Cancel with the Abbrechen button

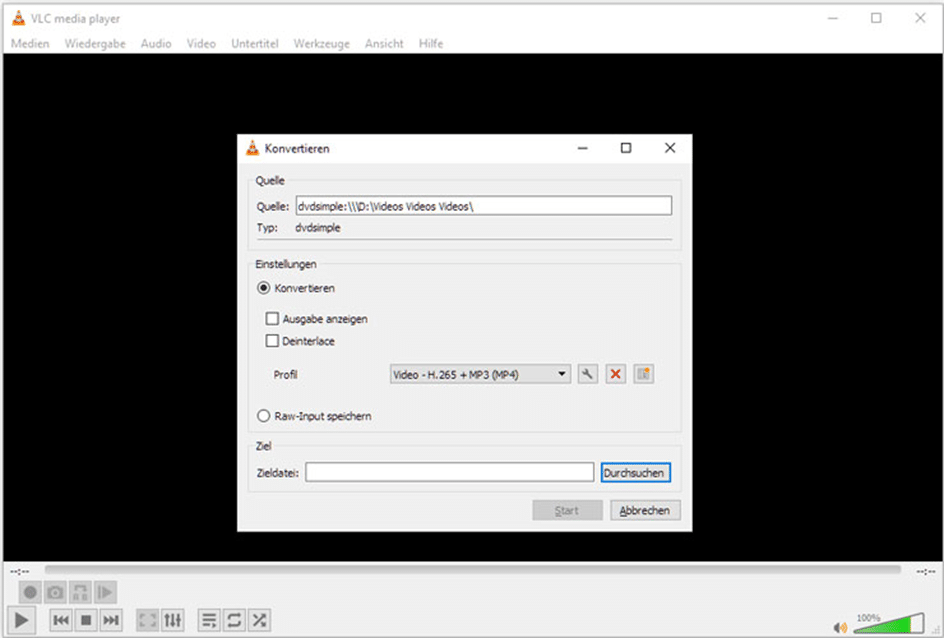coord(645,510)
